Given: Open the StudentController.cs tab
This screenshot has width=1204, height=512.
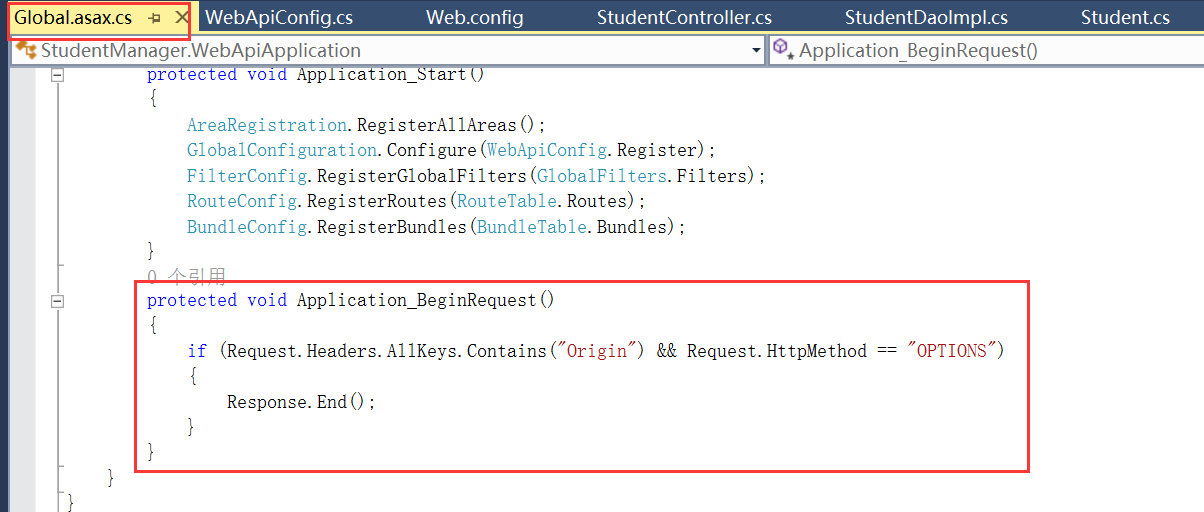Looking at the screenshot, I should click(x=684, y=18).
